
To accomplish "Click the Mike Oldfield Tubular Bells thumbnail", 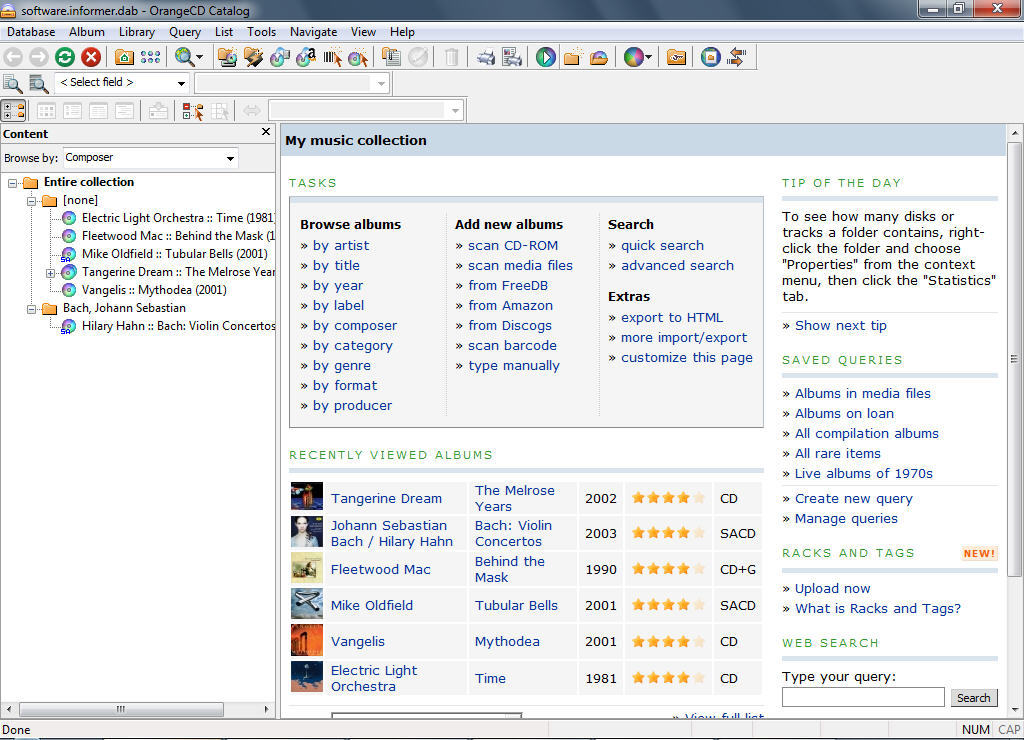I will point(307,604).
